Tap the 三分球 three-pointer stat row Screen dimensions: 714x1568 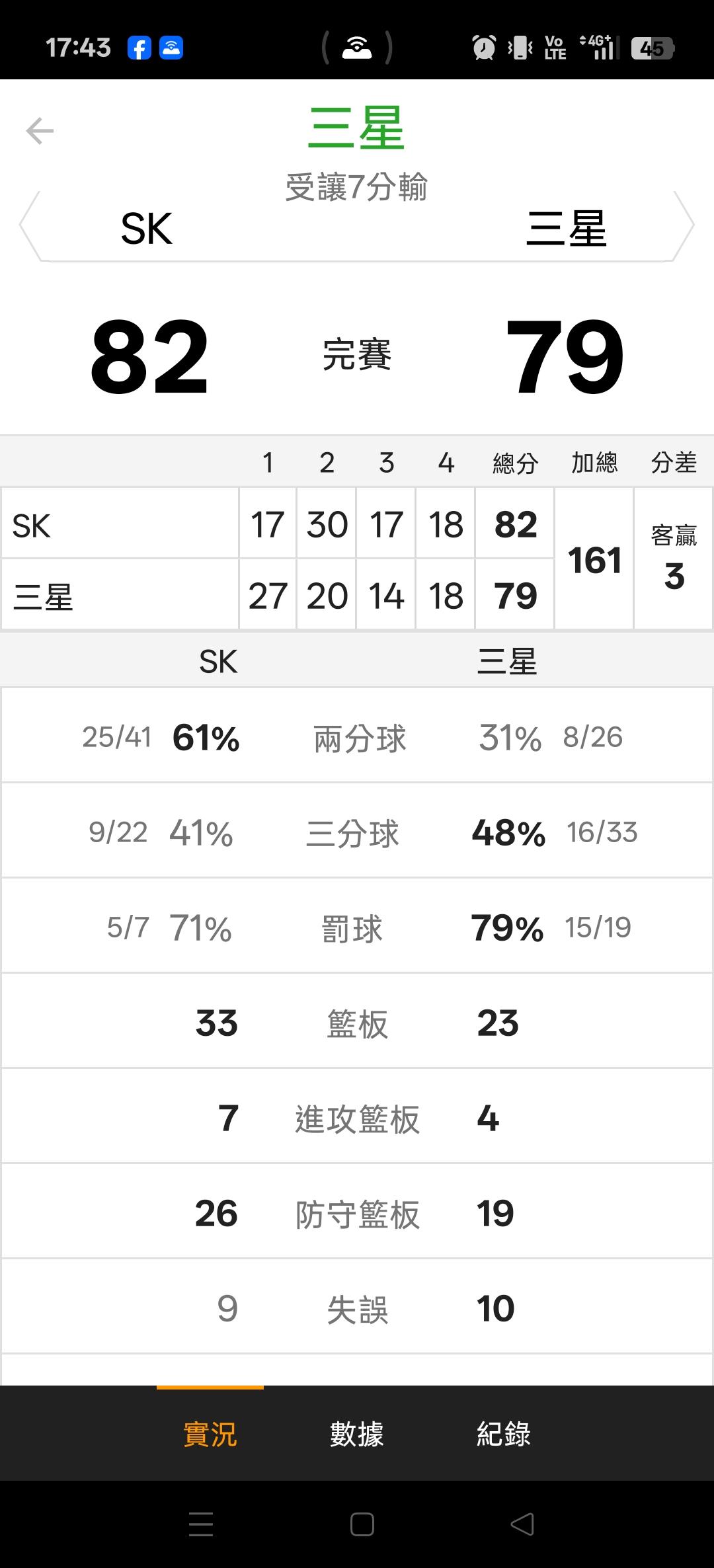[x=357, y=833]
